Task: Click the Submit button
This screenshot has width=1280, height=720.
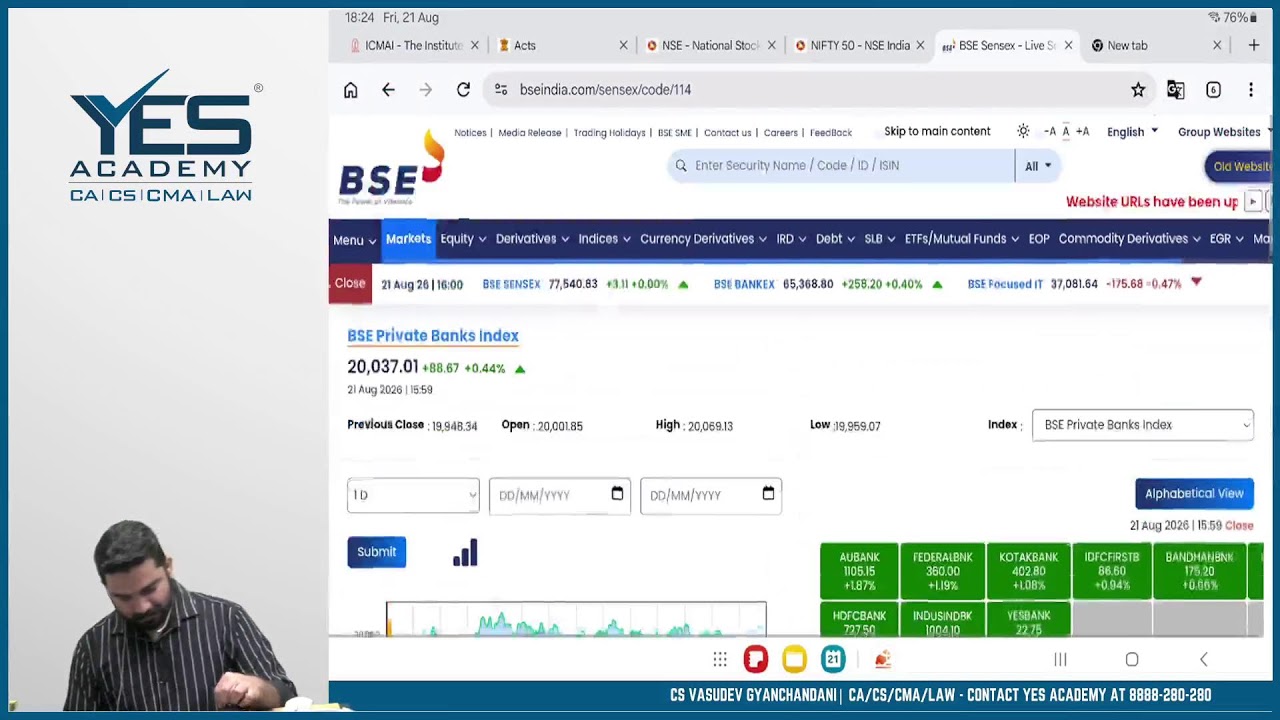Action: 377,552
